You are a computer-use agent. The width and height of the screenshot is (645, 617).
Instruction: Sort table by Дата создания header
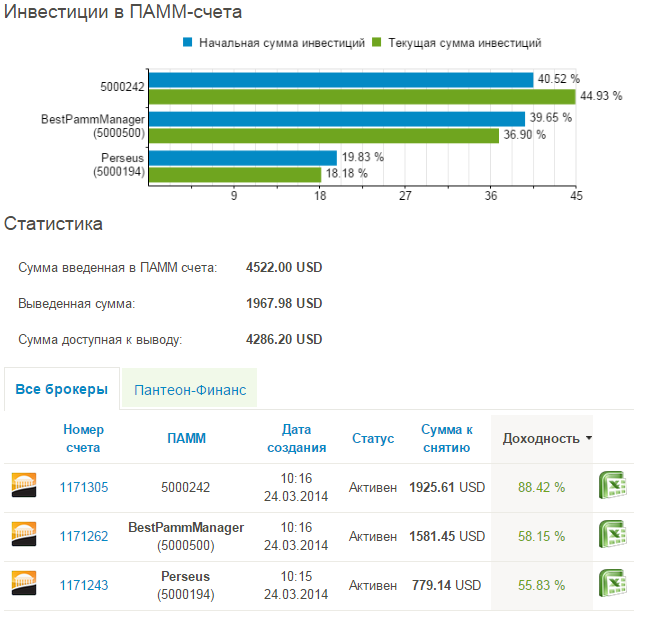(x=297, y=438)
